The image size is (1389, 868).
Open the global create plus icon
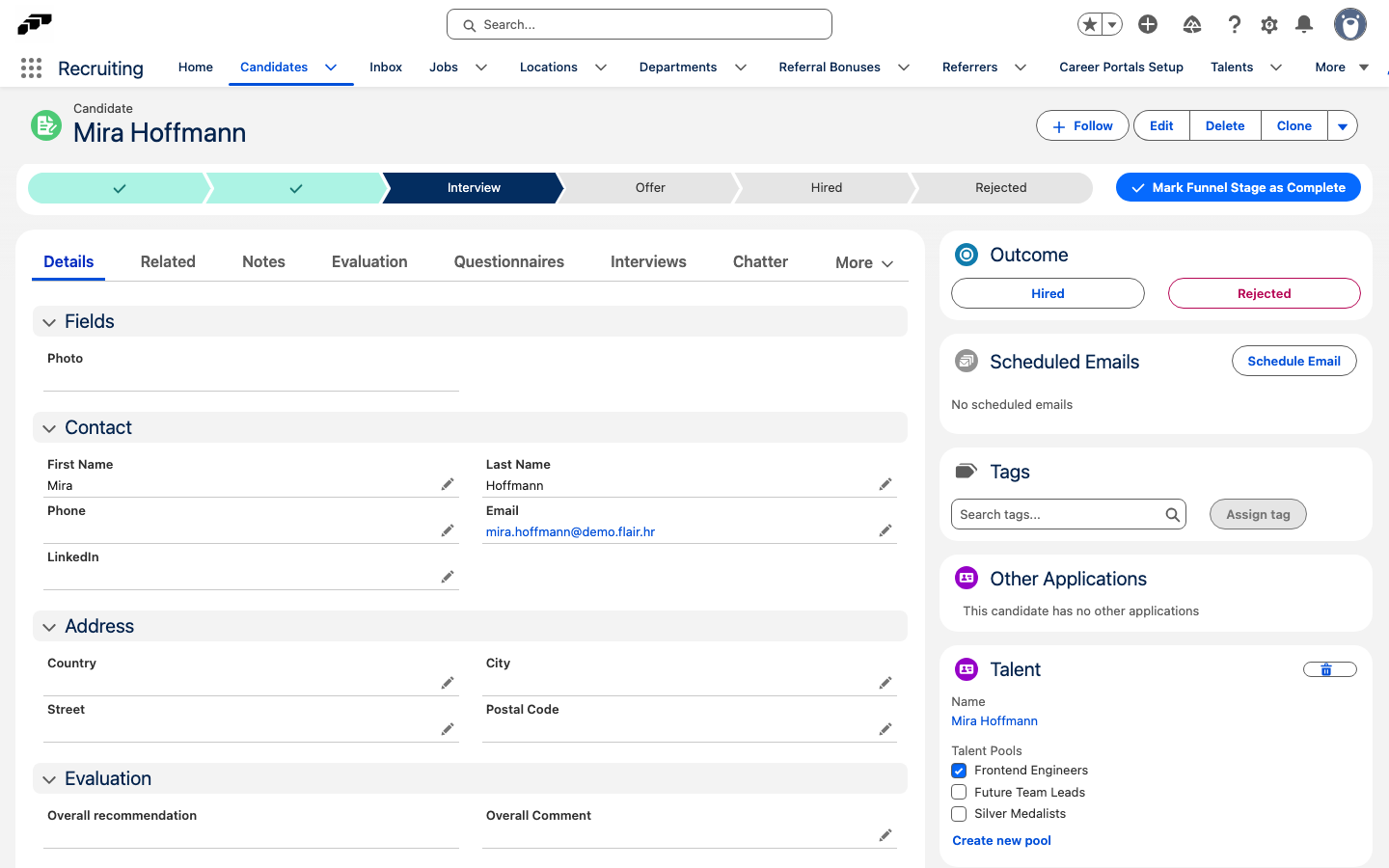coord(1148,24)
